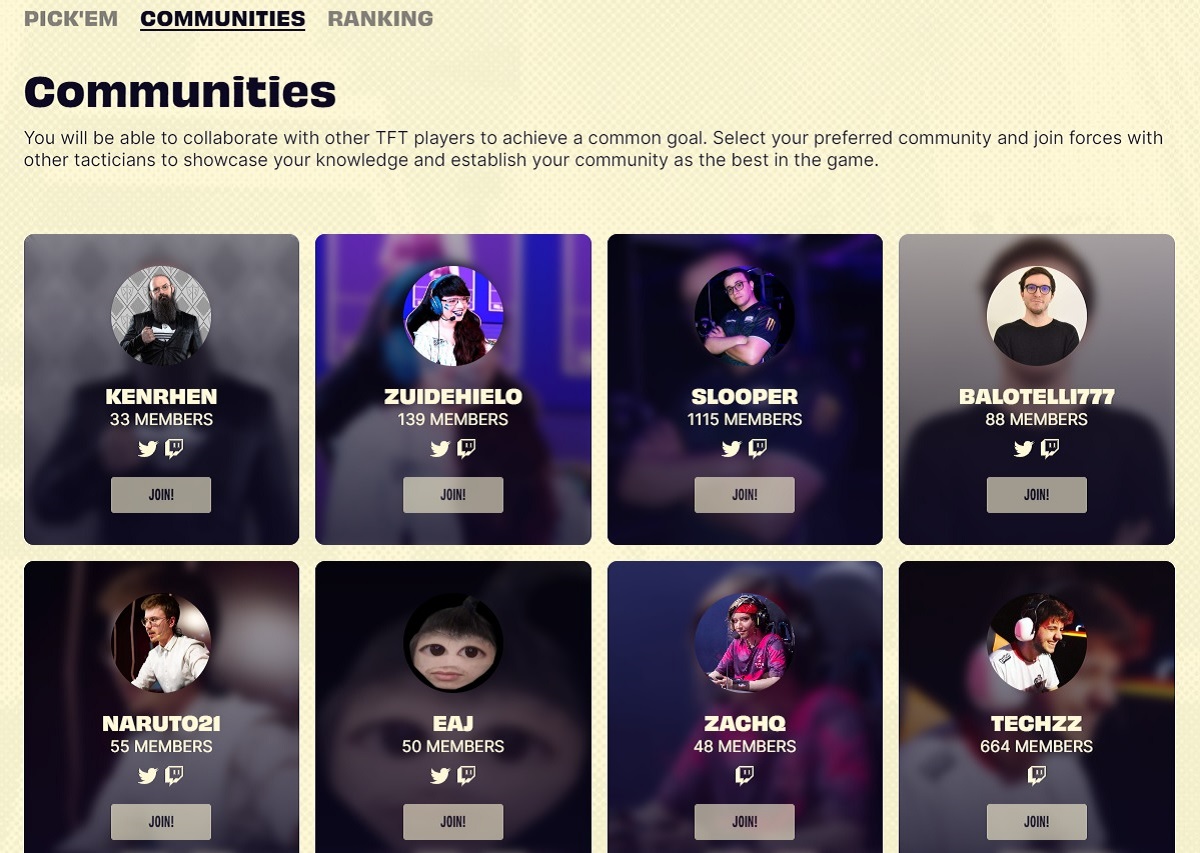Join the Slooper community
The image size is (1200, 853).
coord(745,495)
